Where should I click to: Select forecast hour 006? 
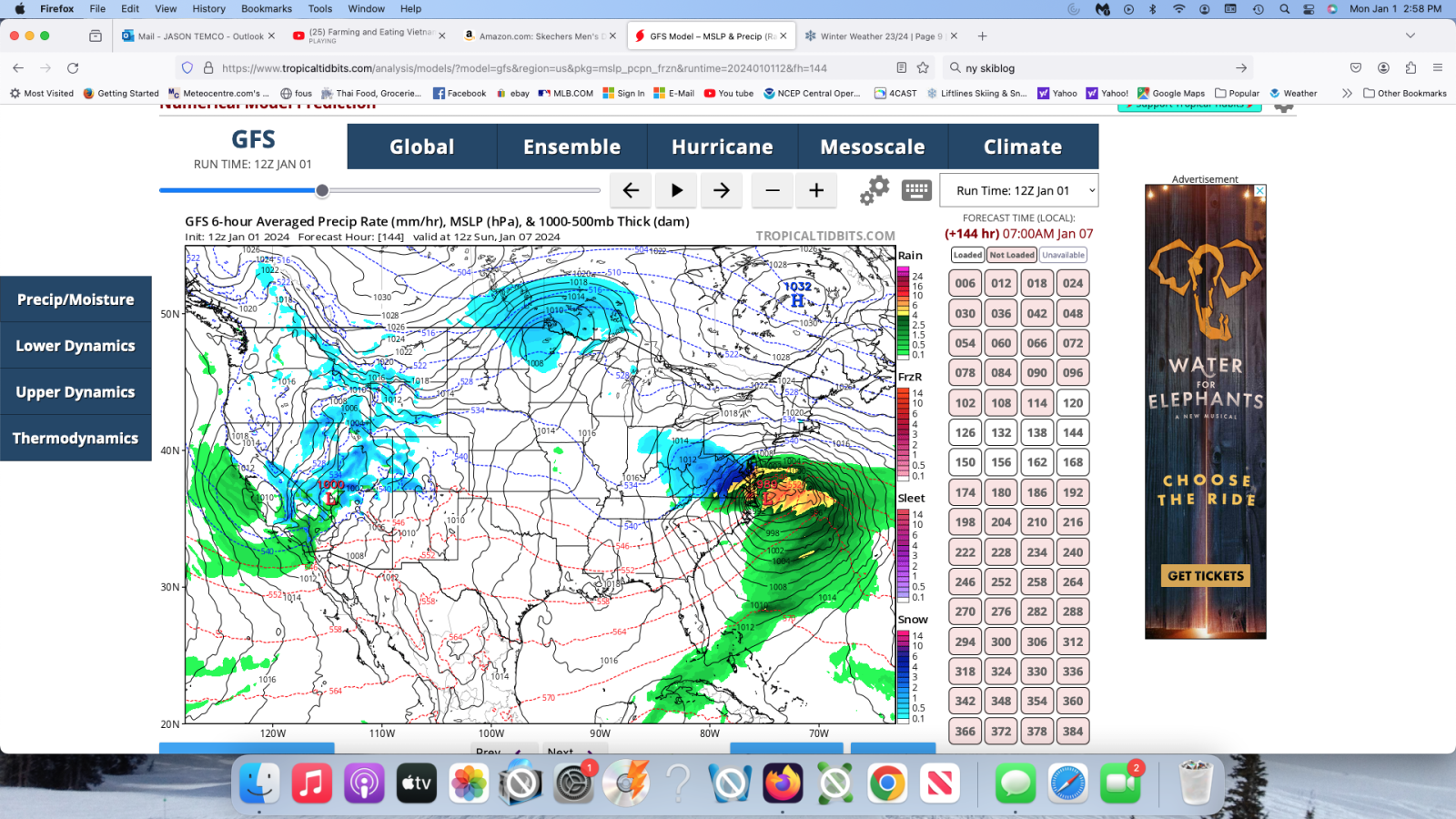[965, 282]
